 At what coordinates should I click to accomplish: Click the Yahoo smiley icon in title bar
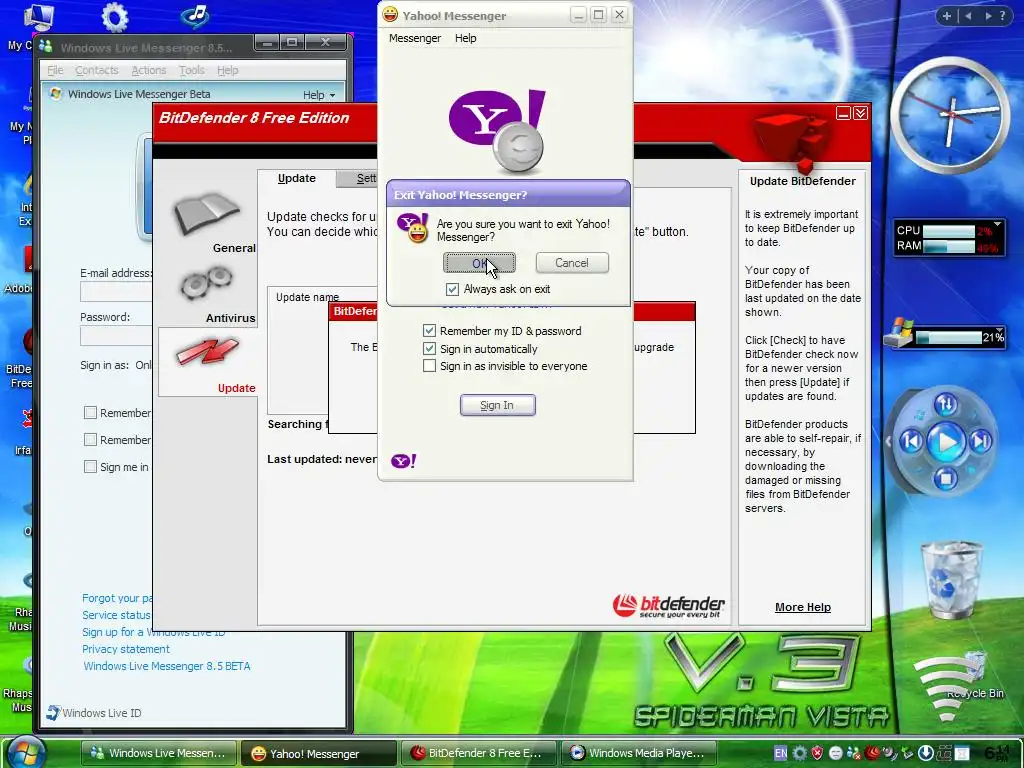point(390,14)
